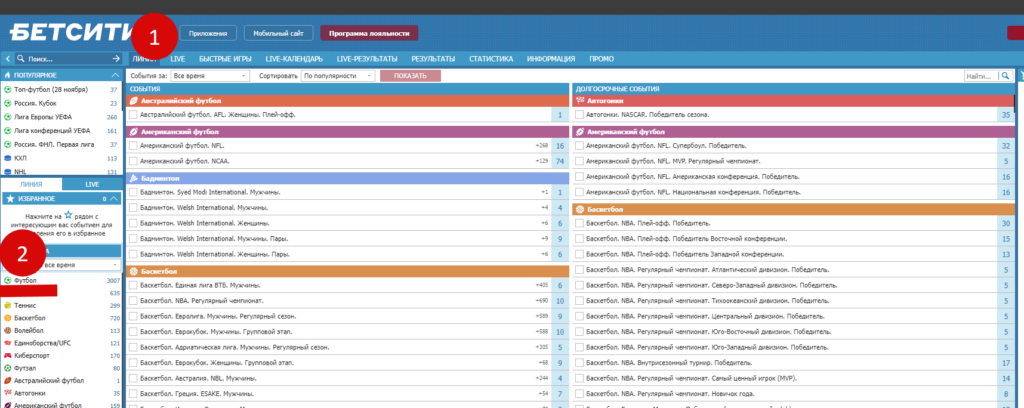1024x408 pixels.
Task: Click the icon beside Лига Европы УЕФА
Action: pos(8,117)
